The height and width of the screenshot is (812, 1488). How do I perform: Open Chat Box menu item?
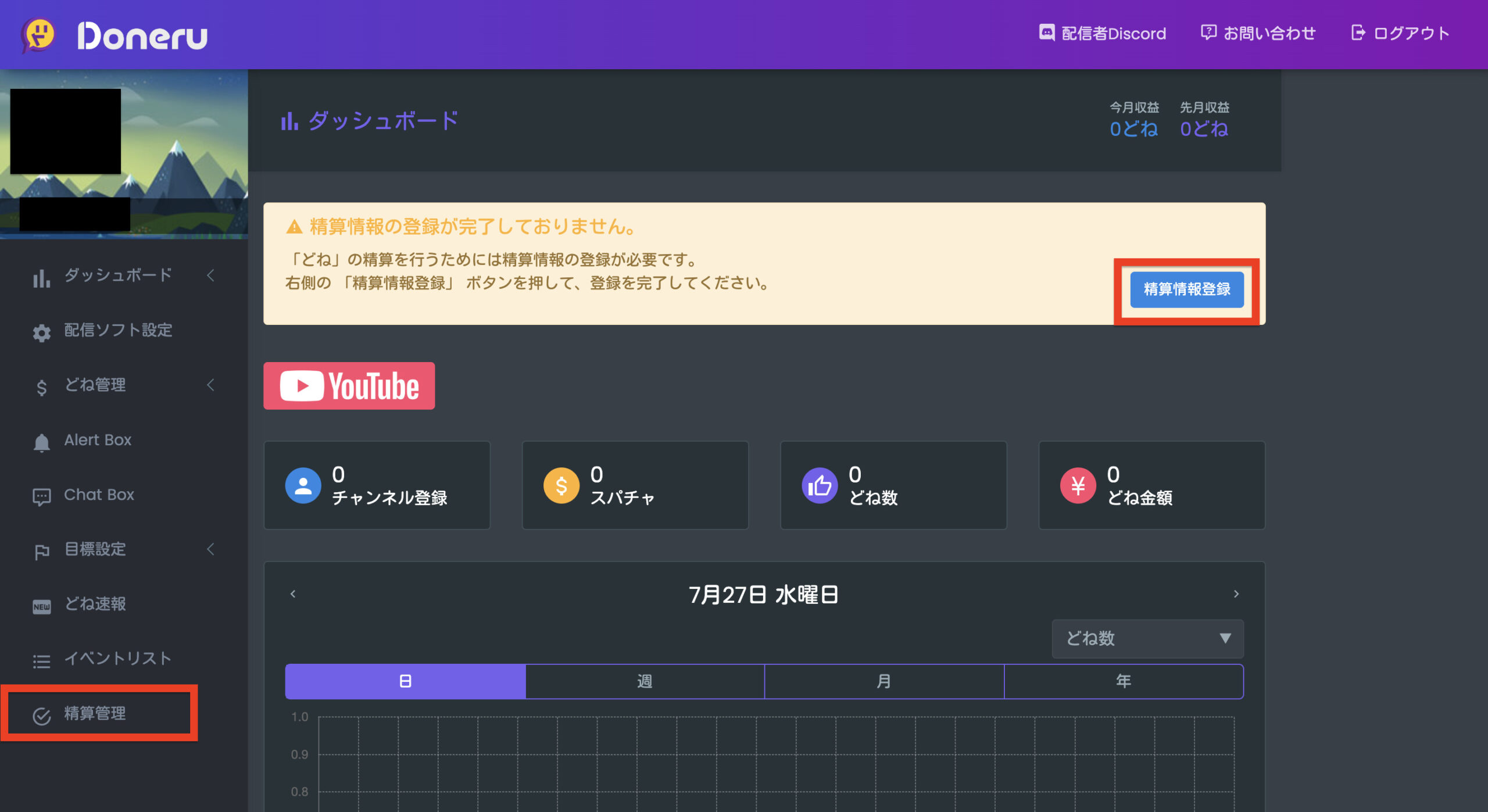pyautogui.click(x=99, y=494)
